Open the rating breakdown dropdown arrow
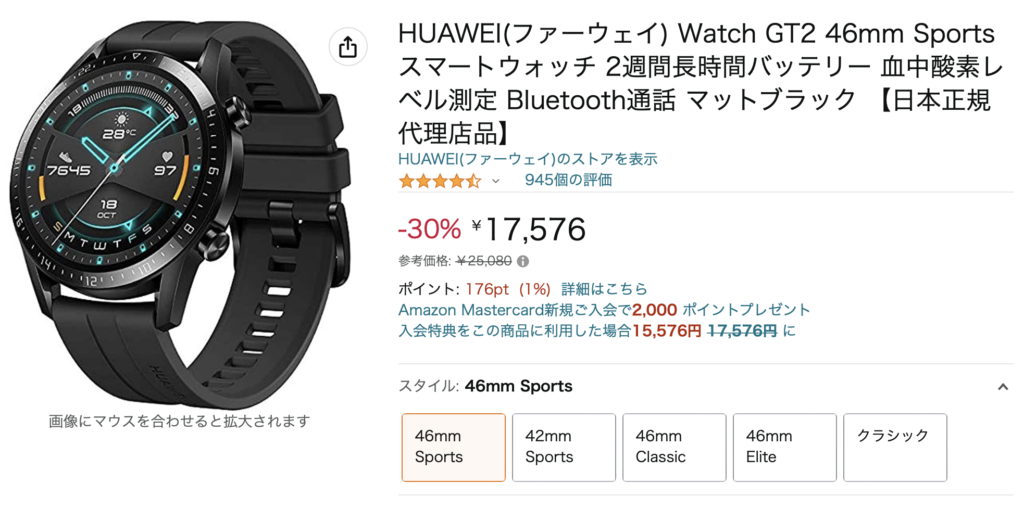The image size is (1024, 509). coord(496,181)
